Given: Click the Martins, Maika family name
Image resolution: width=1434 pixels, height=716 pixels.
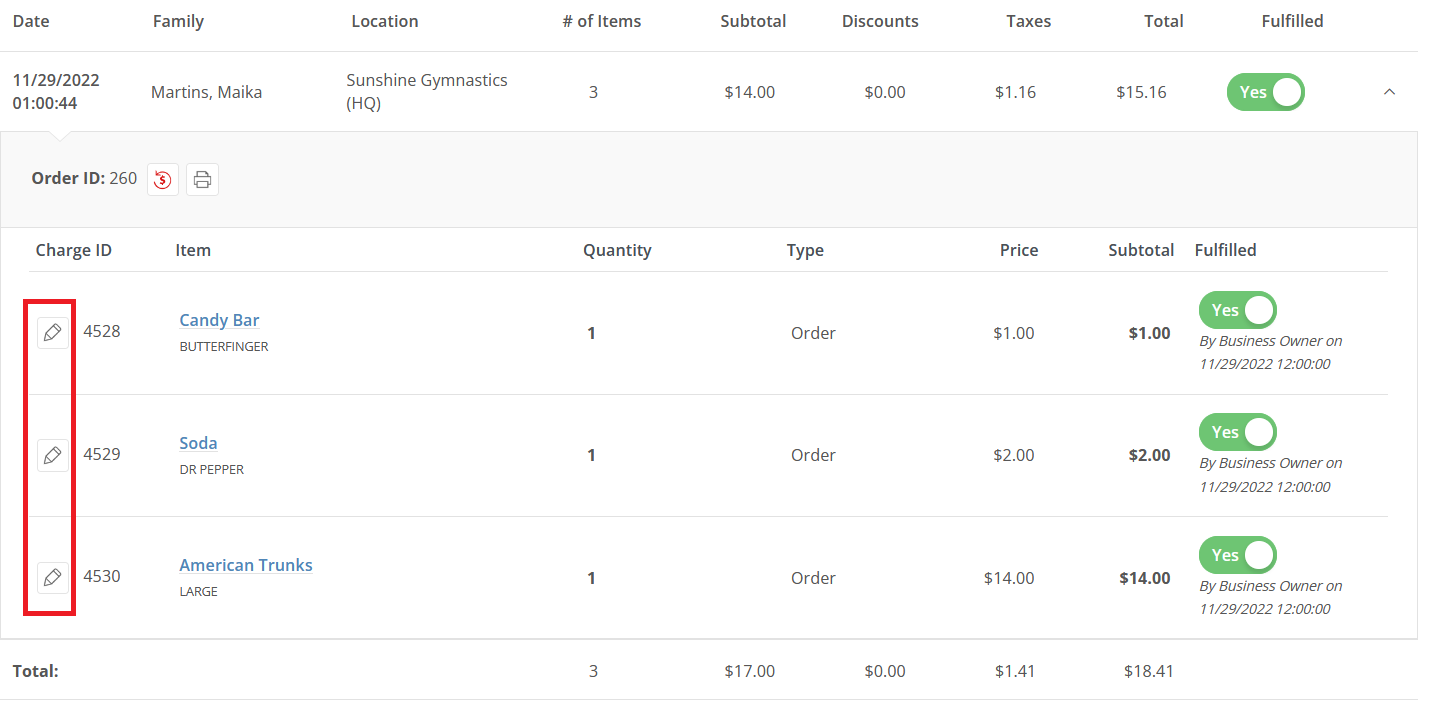Looking at the screenshot, I should pos(206,92).
